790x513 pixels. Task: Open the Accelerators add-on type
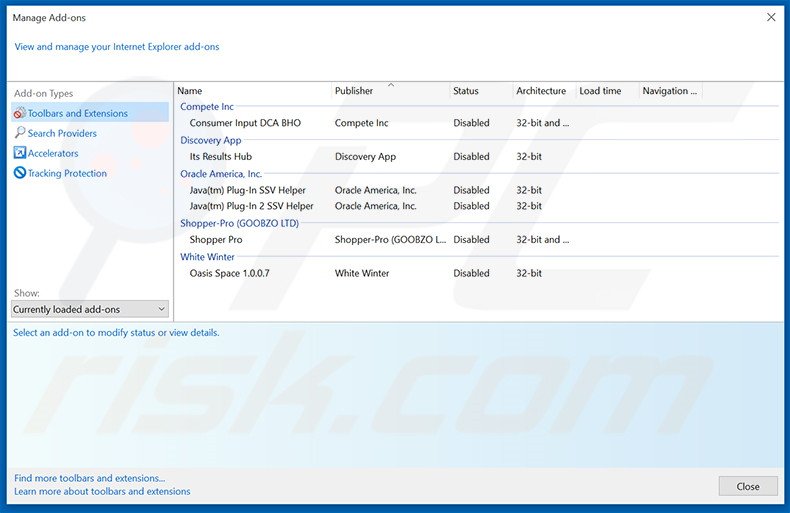click(53, 153)
